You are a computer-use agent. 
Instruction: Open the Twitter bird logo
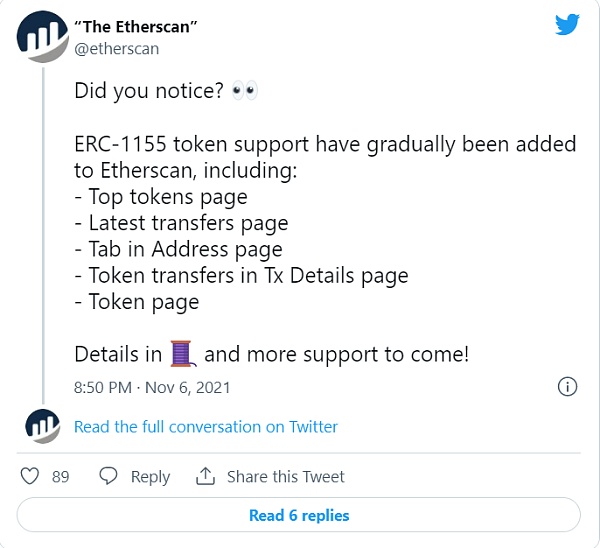tap(567, 25)
